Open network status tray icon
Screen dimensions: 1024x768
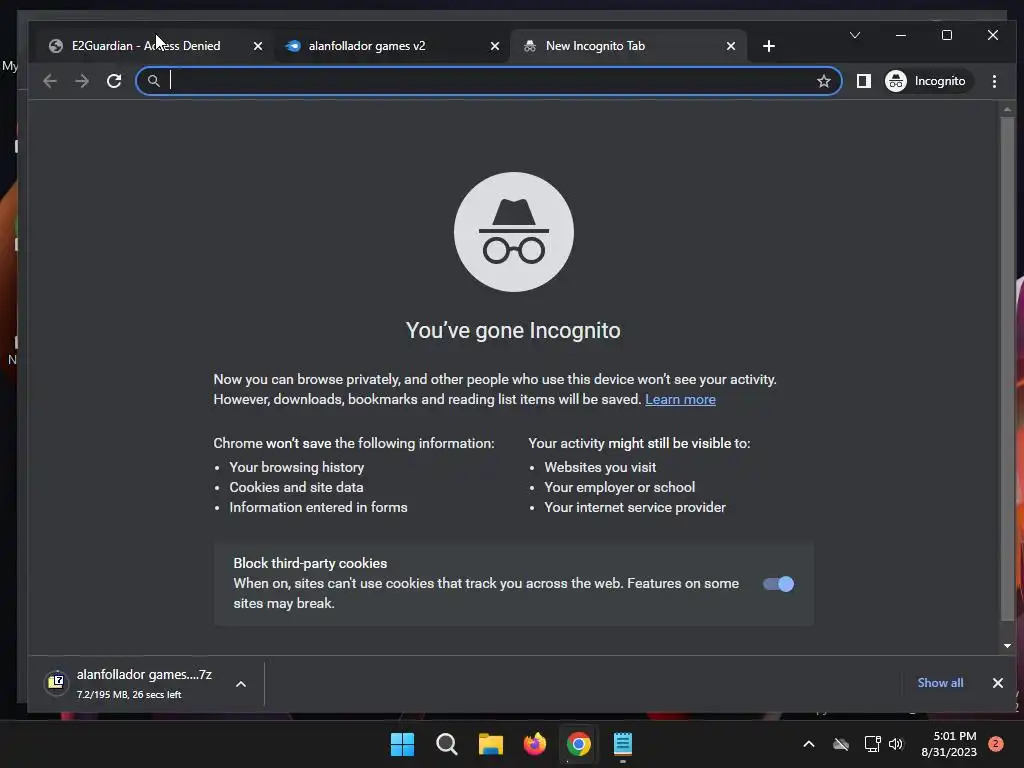872,744
